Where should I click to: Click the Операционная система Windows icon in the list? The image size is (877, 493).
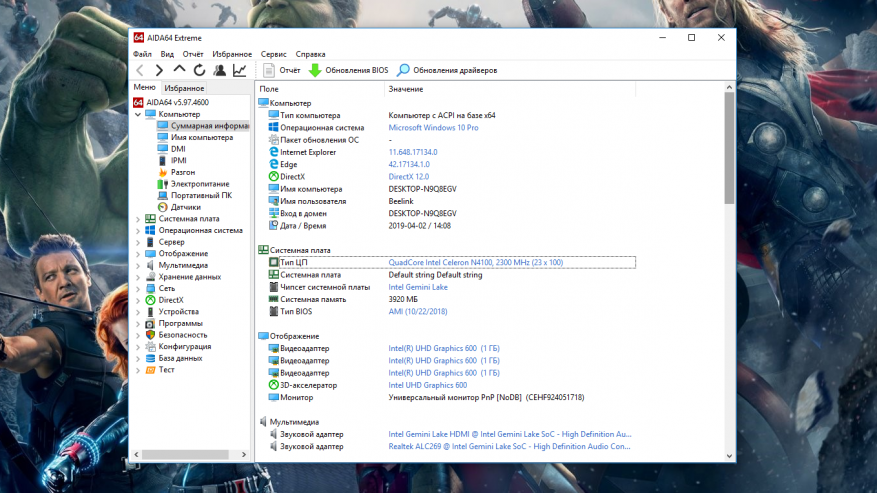pyautogui.click(x=274, y=128)
